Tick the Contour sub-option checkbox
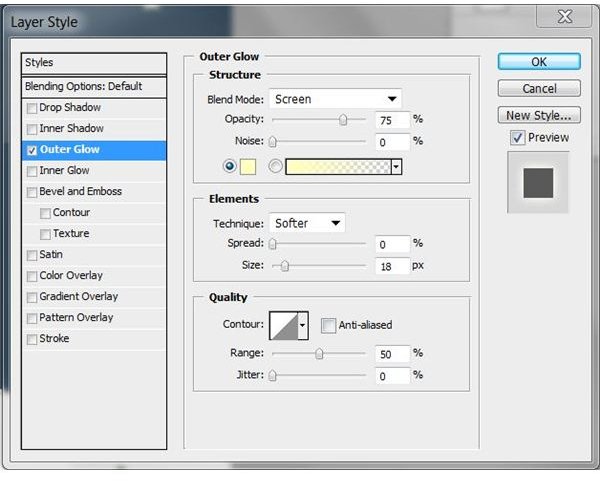 [x=45, y=214]
